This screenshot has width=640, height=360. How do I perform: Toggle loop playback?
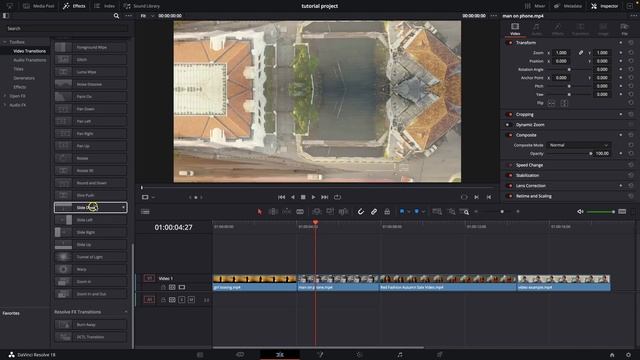[337, 197]
